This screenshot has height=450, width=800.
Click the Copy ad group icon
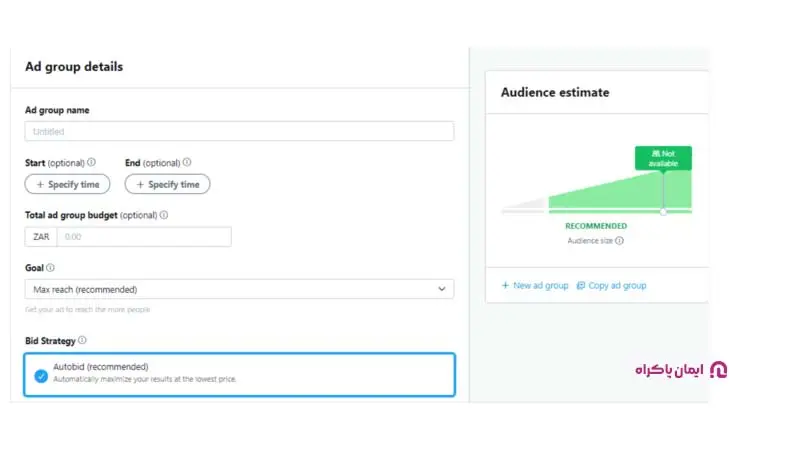581,286
